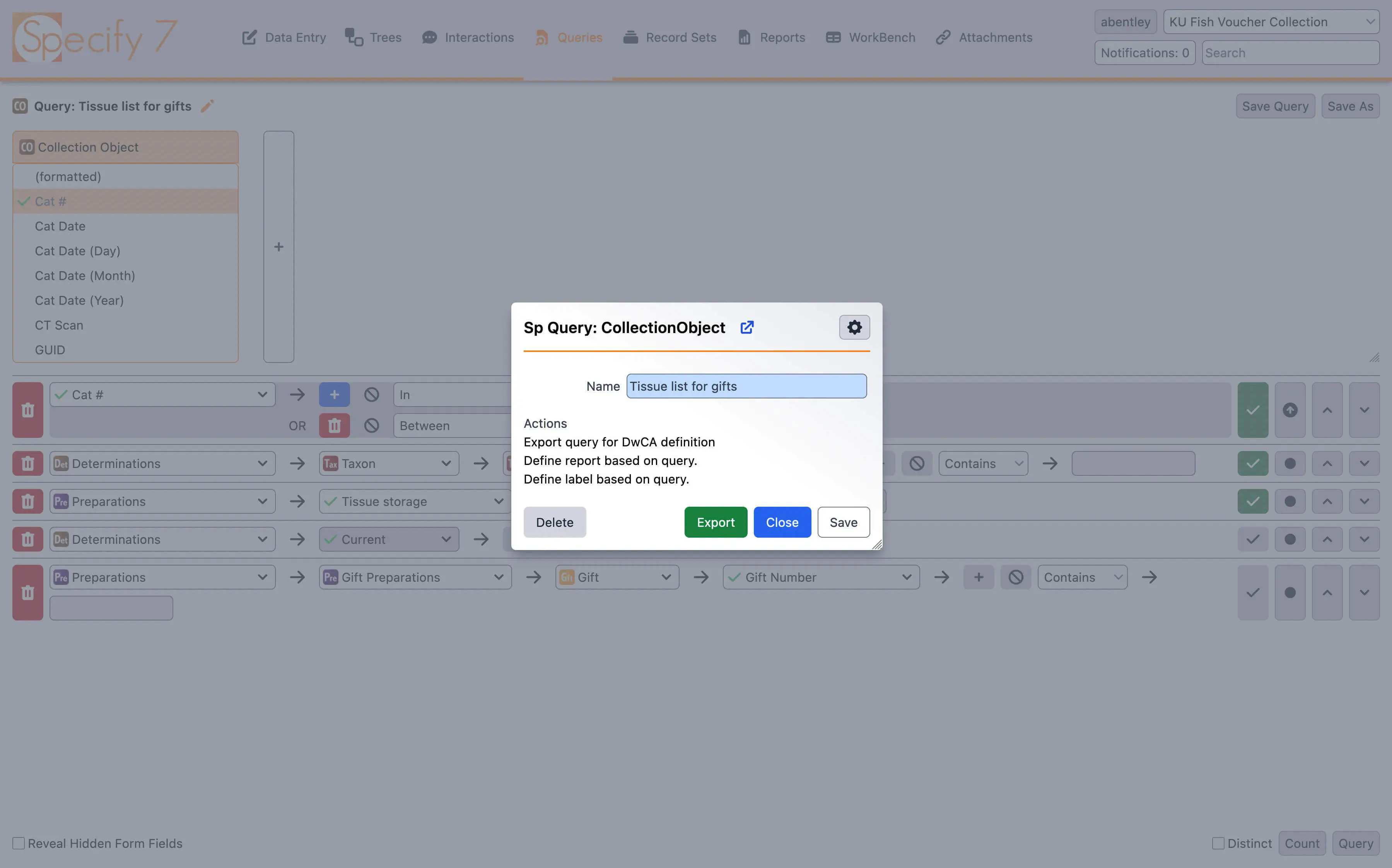Tick the Distinct checkbox
1392x868 pixels.
[1218, 843]
